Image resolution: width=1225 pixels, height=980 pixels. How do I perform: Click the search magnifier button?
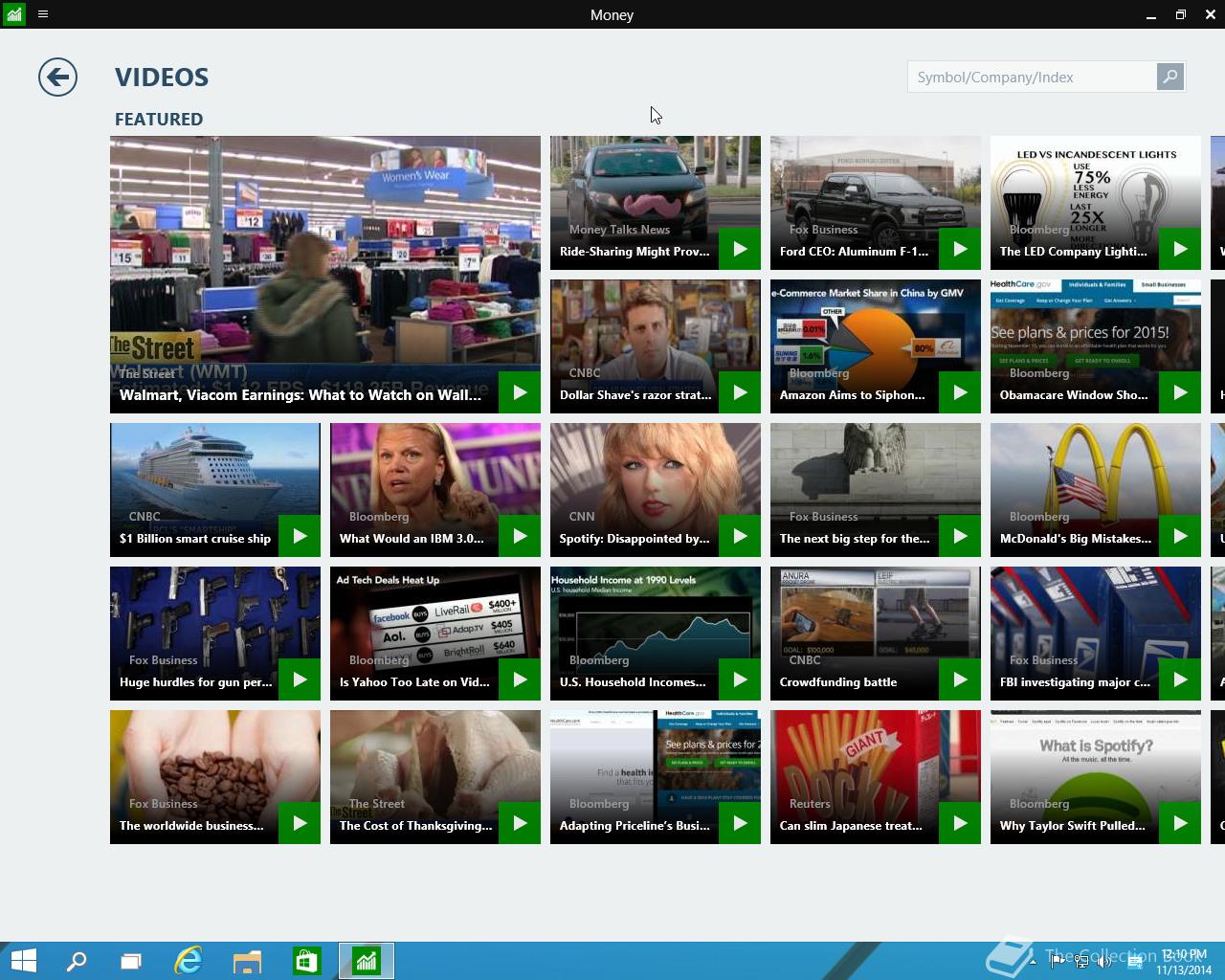pos(1169,77)
